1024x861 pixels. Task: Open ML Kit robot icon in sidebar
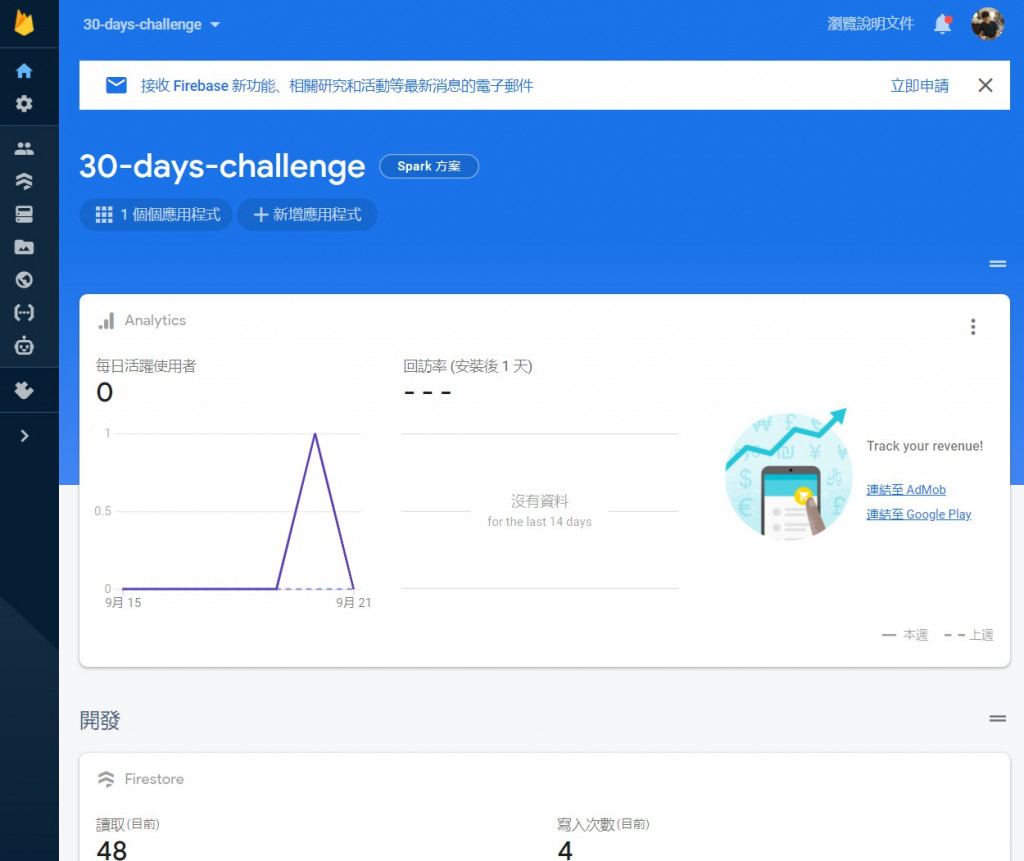pyautogui.click(x=24, y=345)
